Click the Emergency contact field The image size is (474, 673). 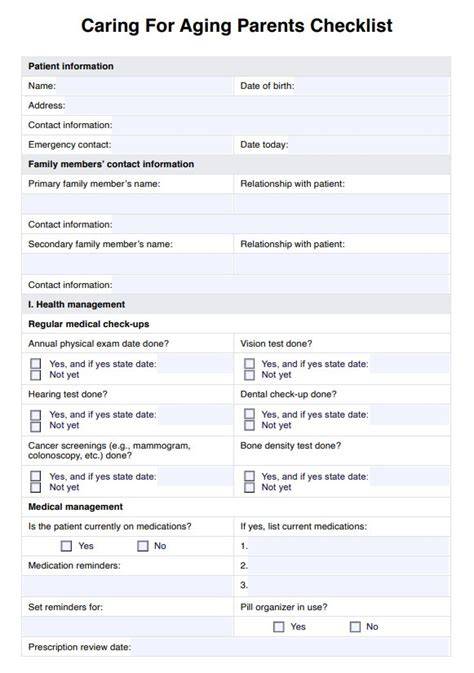(x=172, y=145)
